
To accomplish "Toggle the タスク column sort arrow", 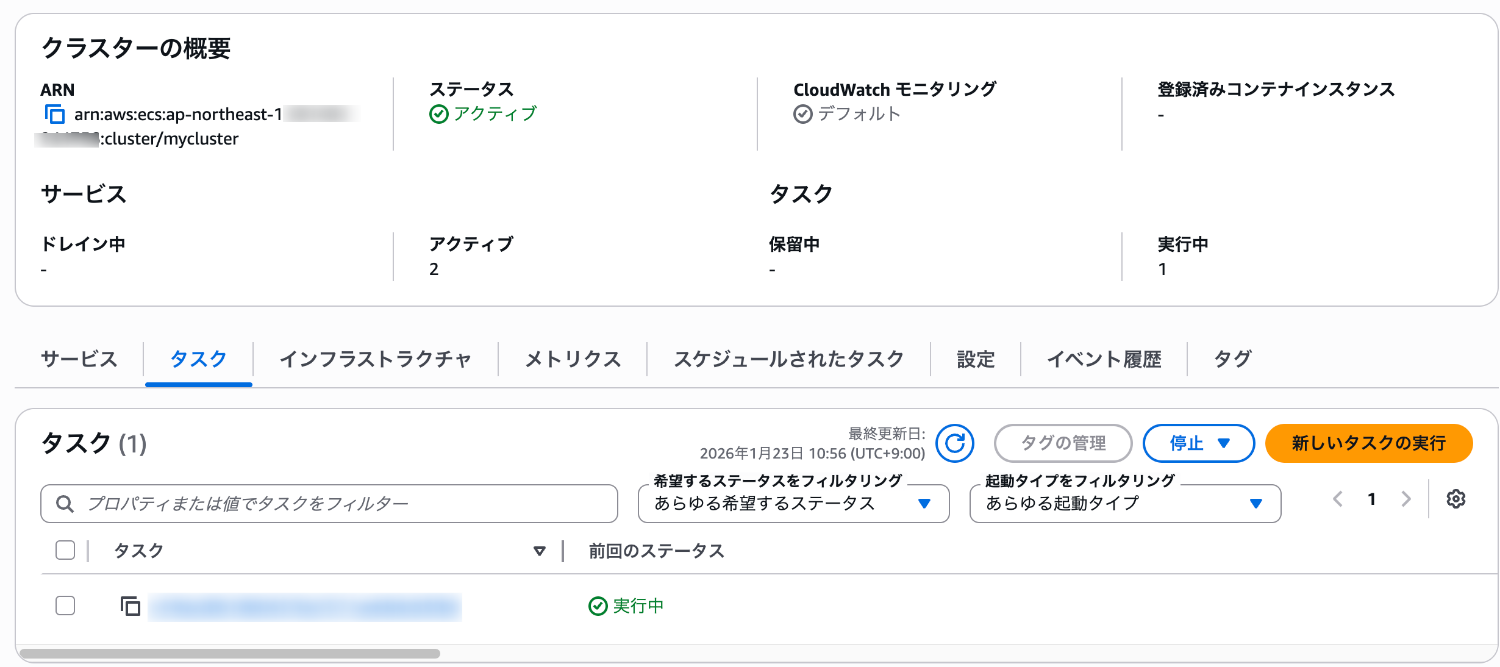I will (540, 550).
